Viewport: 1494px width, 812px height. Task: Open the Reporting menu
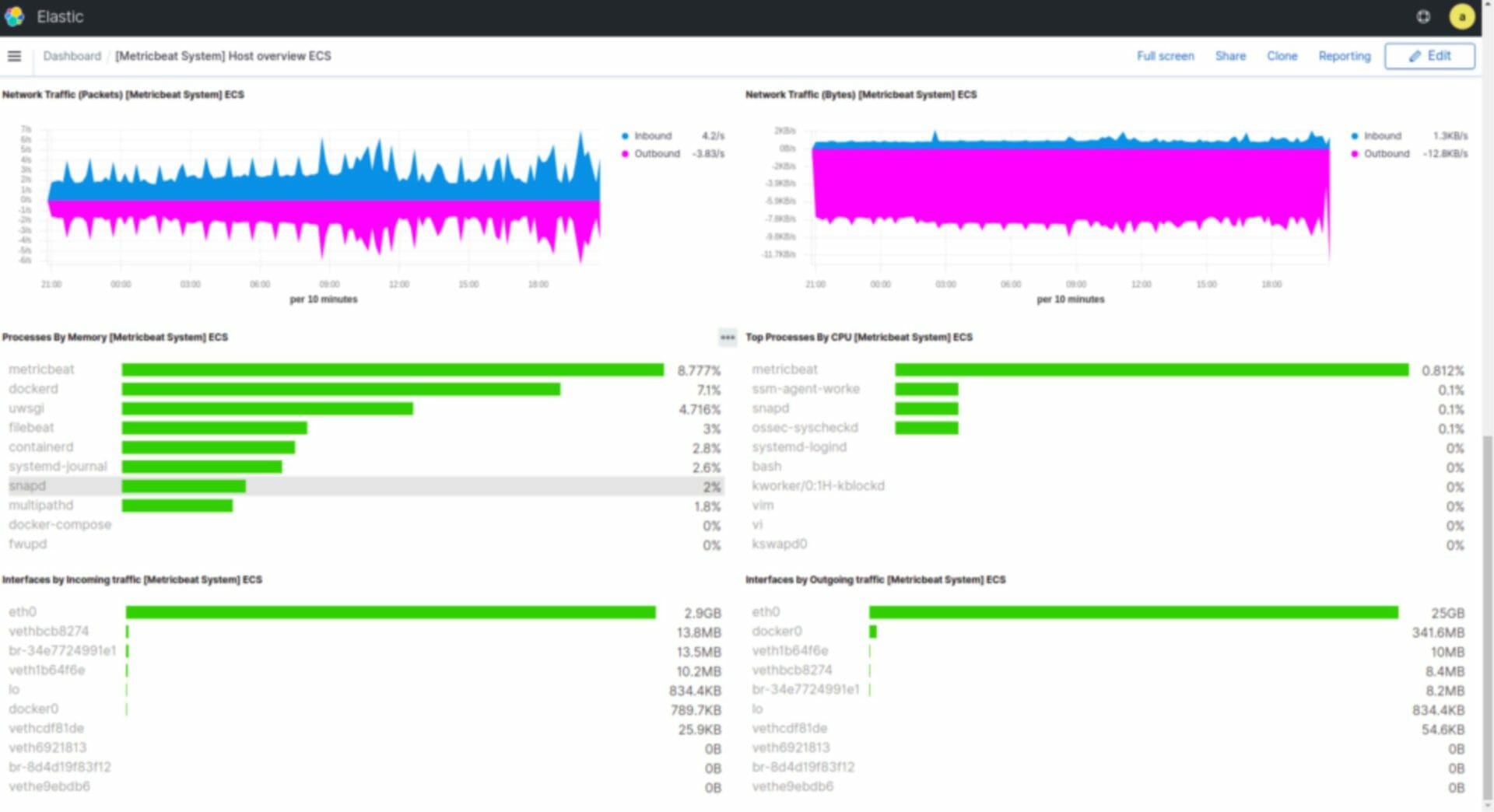1344,56
